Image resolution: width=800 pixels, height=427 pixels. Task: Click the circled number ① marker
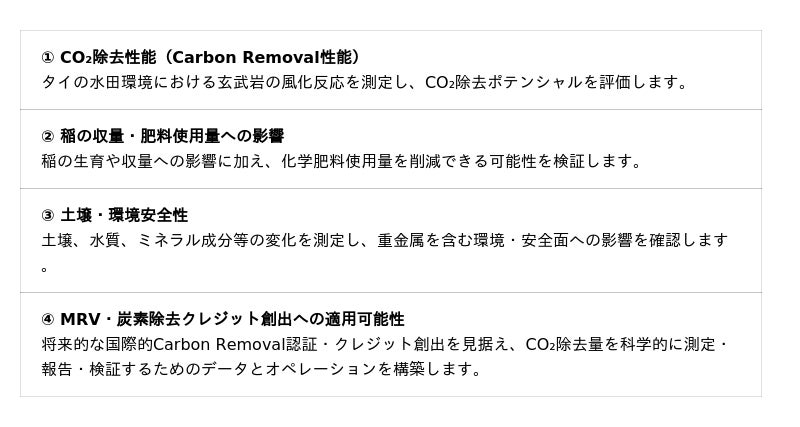[x=47, y=58]
